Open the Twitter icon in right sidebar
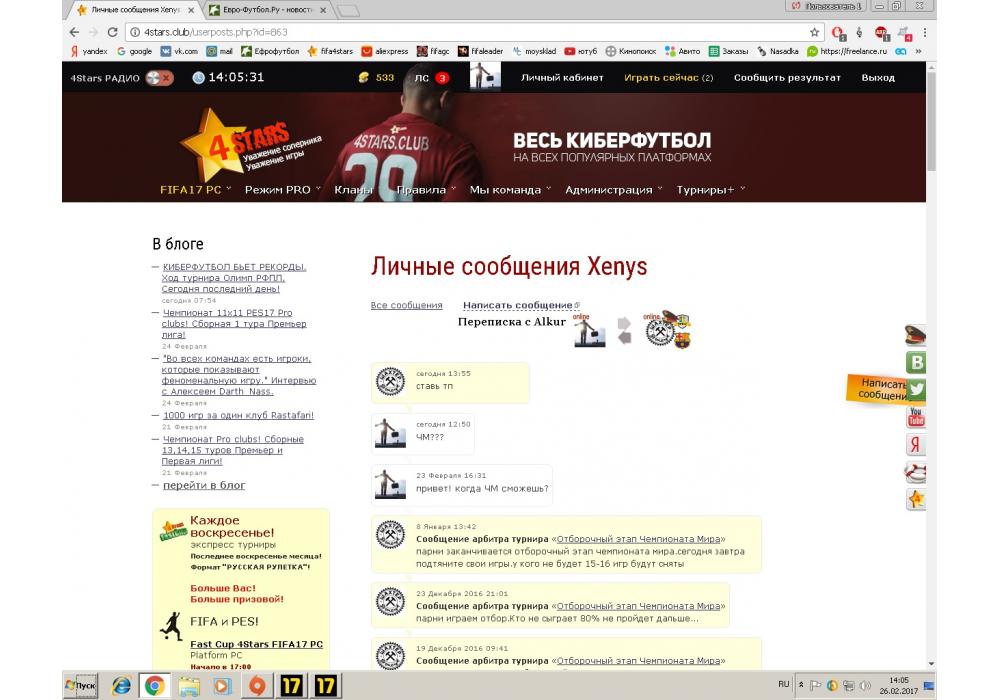Screen dimensions: 1000x700 tap(915, 391)
